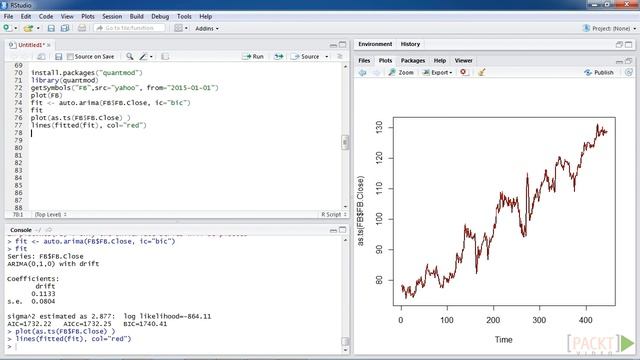The height and width of the screenshot is (360, 640).
Task: Open the Tools menu
Action: [x=184, y=16]
